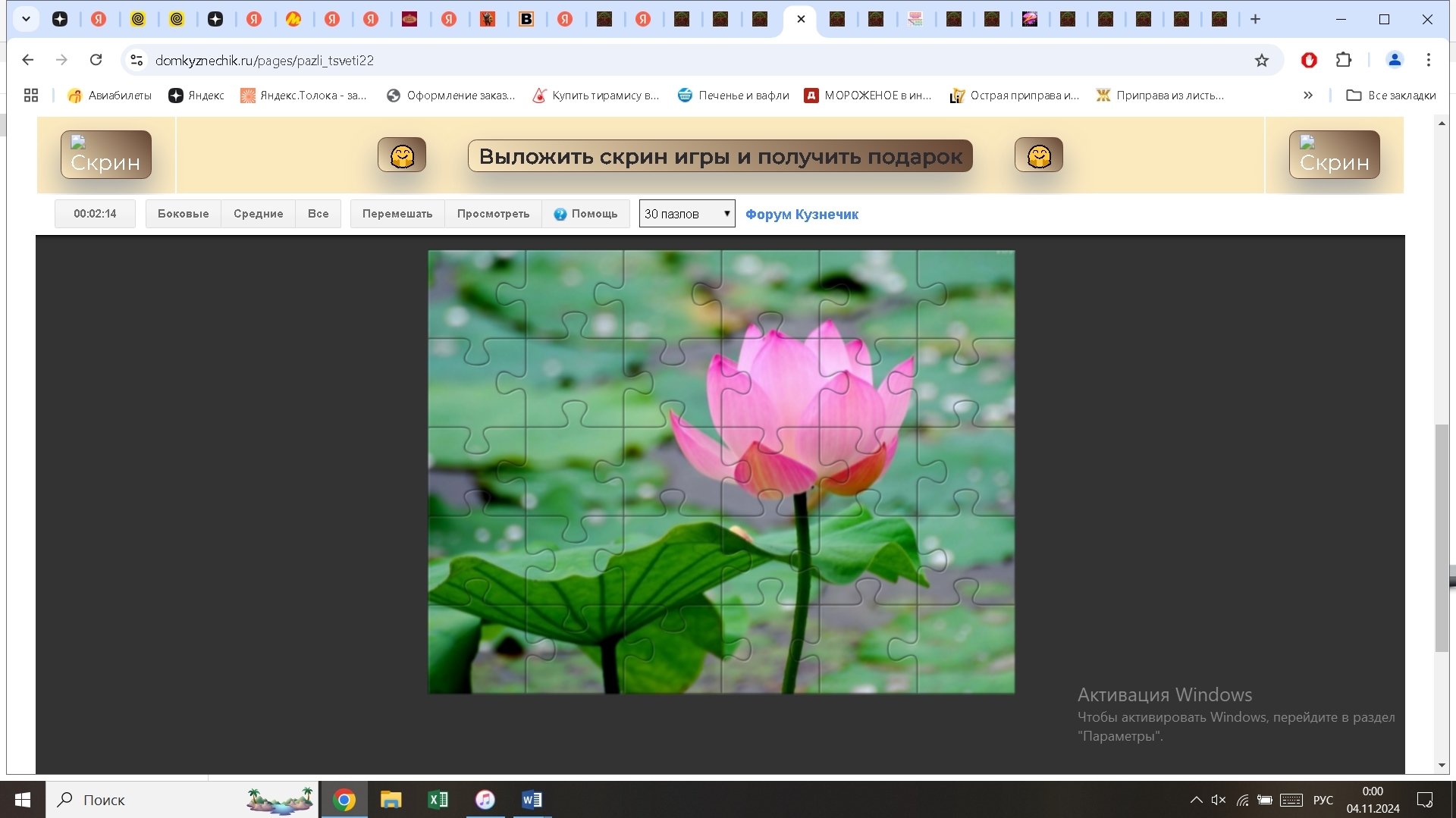Toggle the muted volume tray icon
This screenshot has width=1456, height=818.
(x=1219, y=800)
